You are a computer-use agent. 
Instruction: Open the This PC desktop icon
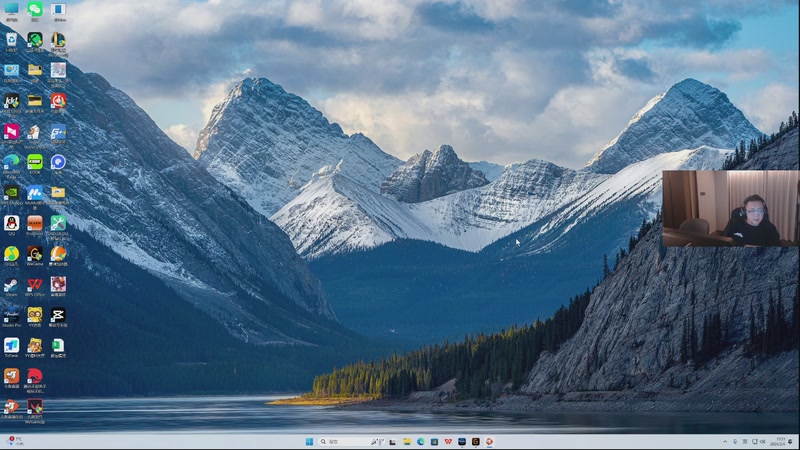tap(11, 10)
